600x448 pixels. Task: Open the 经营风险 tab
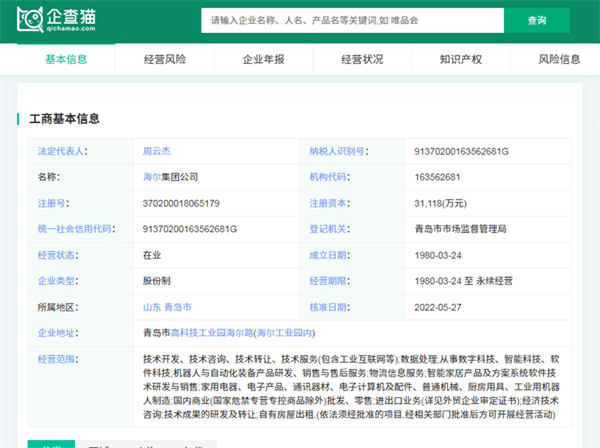165,59
